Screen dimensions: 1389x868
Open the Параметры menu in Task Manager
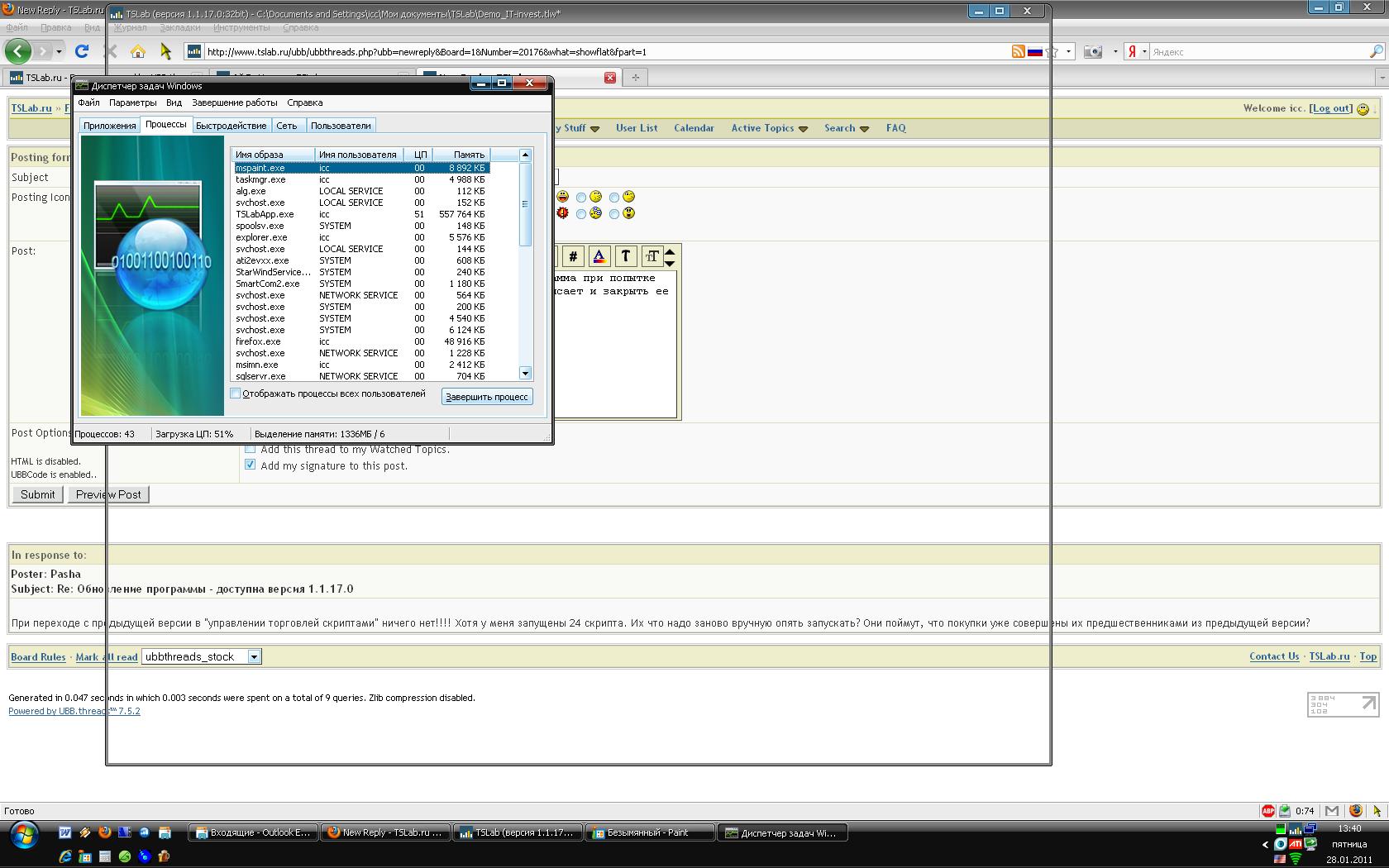(x=132, y=103)
